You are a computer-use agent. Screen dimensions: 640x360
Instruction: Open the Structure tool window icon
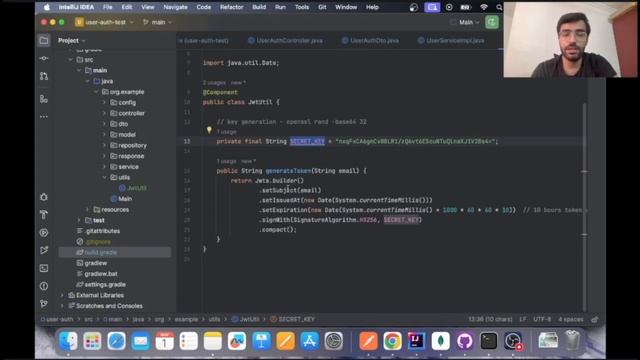tap(44, 99)
